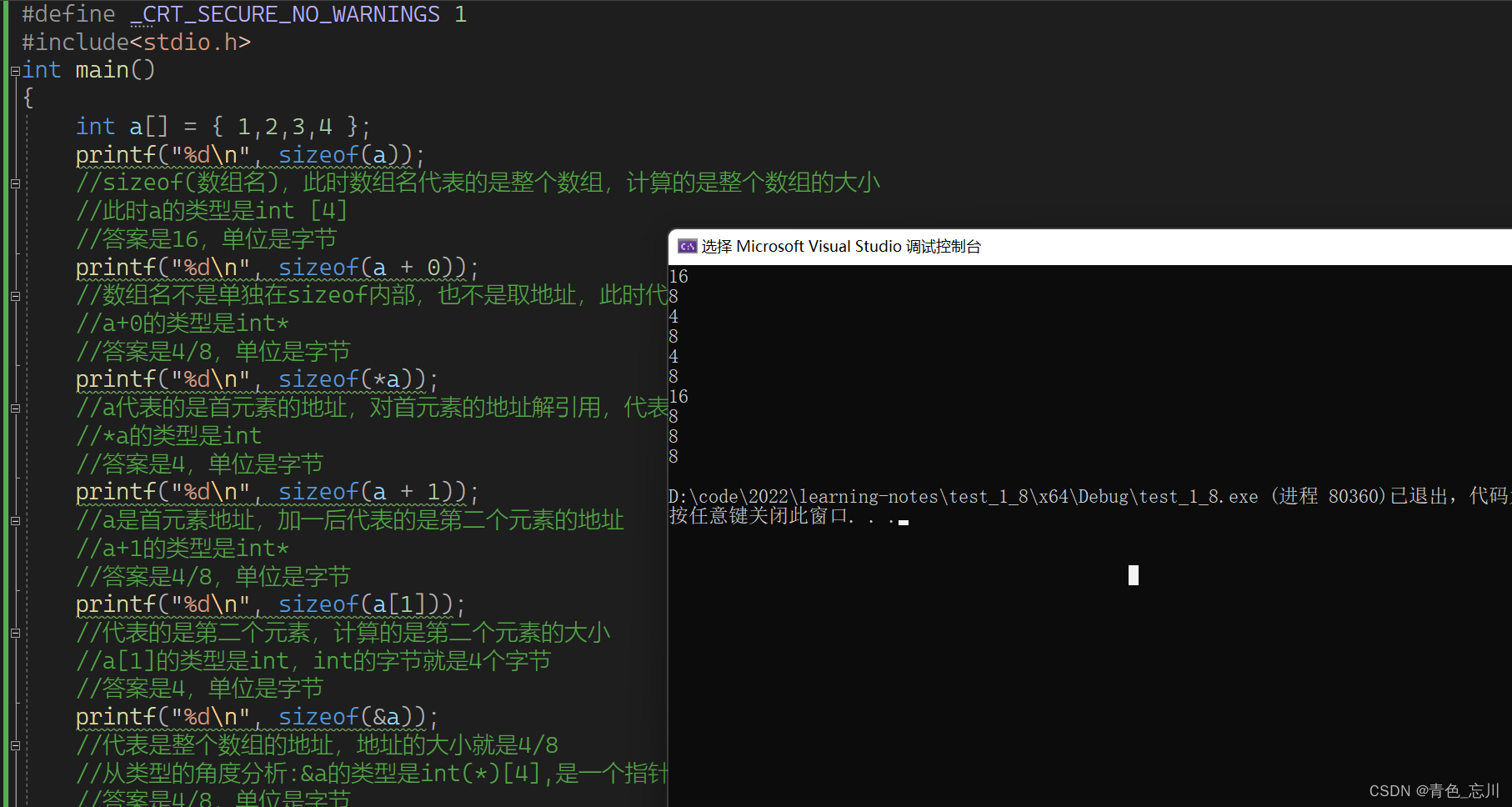
Task: Click the comment "//a是首元素地址, 加一后代表的是第二个元素的地址"
Action: (x=350, y=520)
